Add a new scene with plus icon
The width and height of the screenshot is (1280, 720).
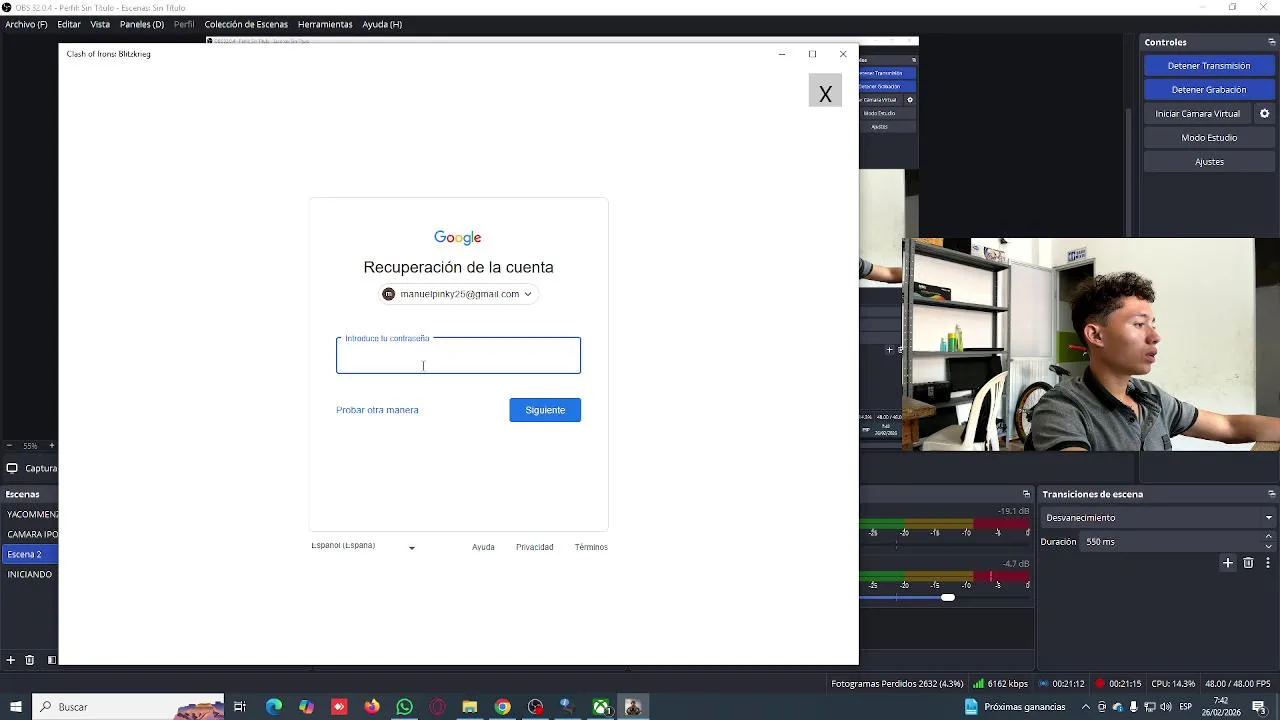pyautogui.click(x=10, y=660)
